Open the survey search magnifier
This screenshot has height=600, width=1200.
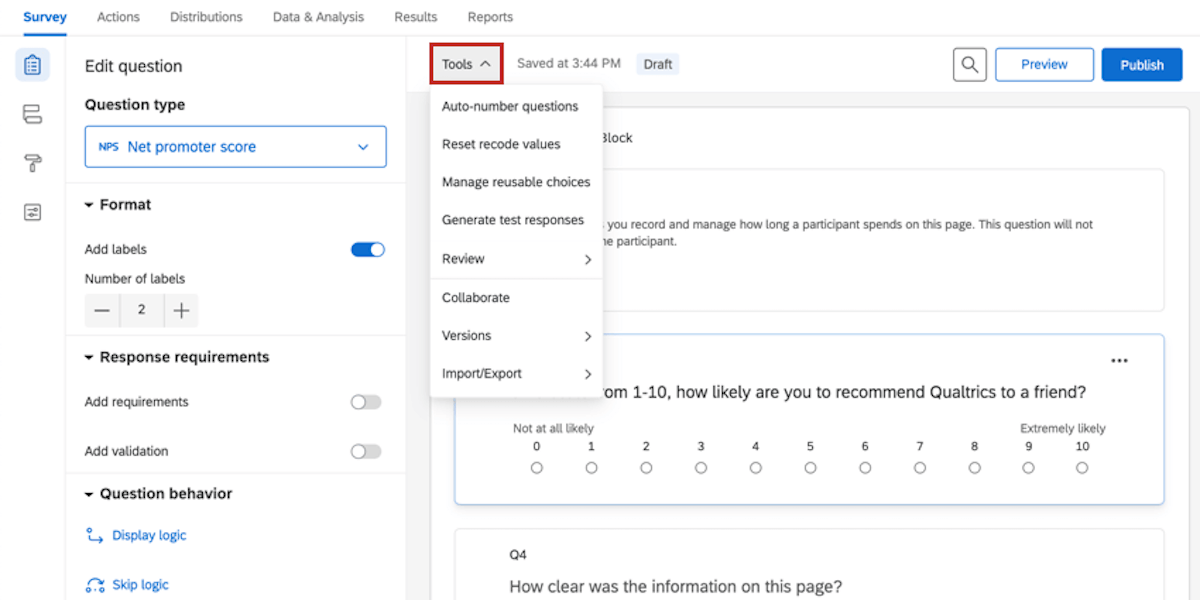[968, 64]
